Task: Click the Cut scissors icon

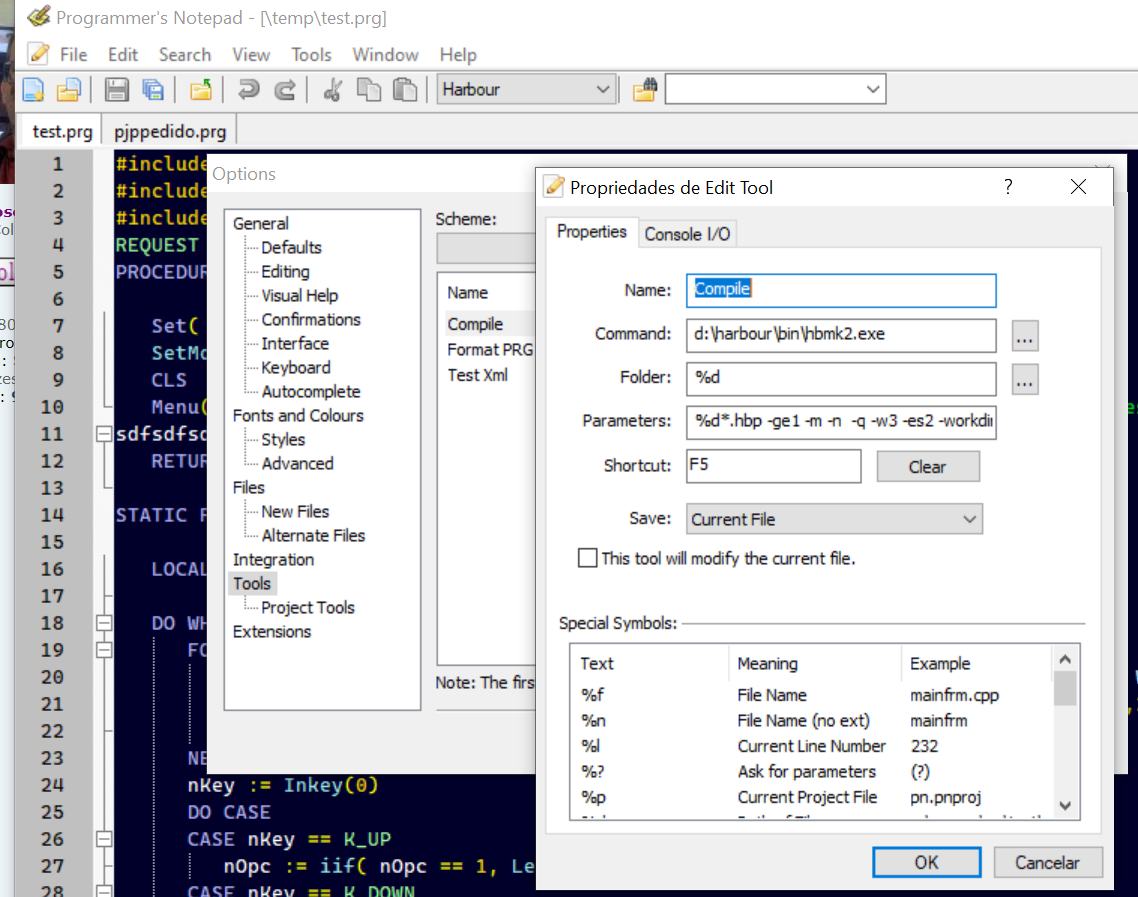Action: [x=333, y=90]
